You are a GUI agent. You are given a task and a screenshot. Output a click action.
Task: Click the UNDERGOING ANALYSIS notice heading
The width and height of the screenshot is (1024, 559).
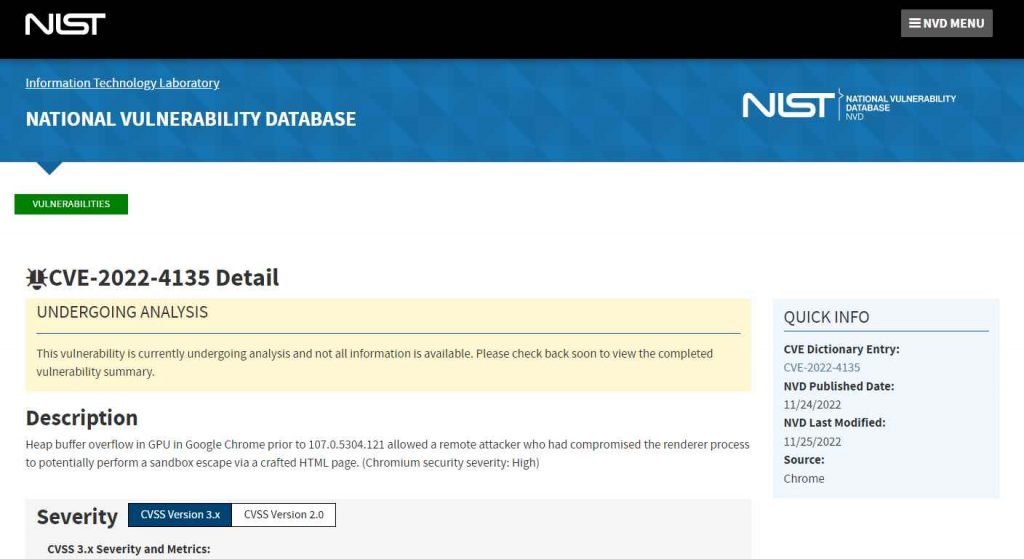coord(122,312)
